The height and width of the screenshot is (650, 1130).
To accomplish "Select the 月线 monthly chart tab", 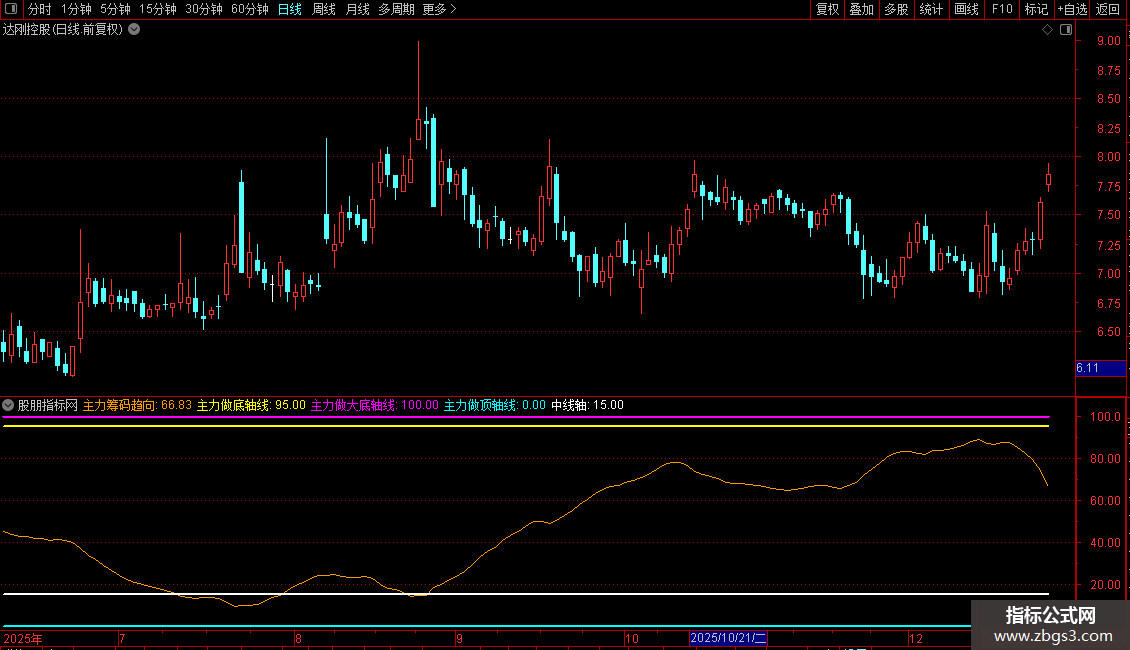I will (357, 10).
